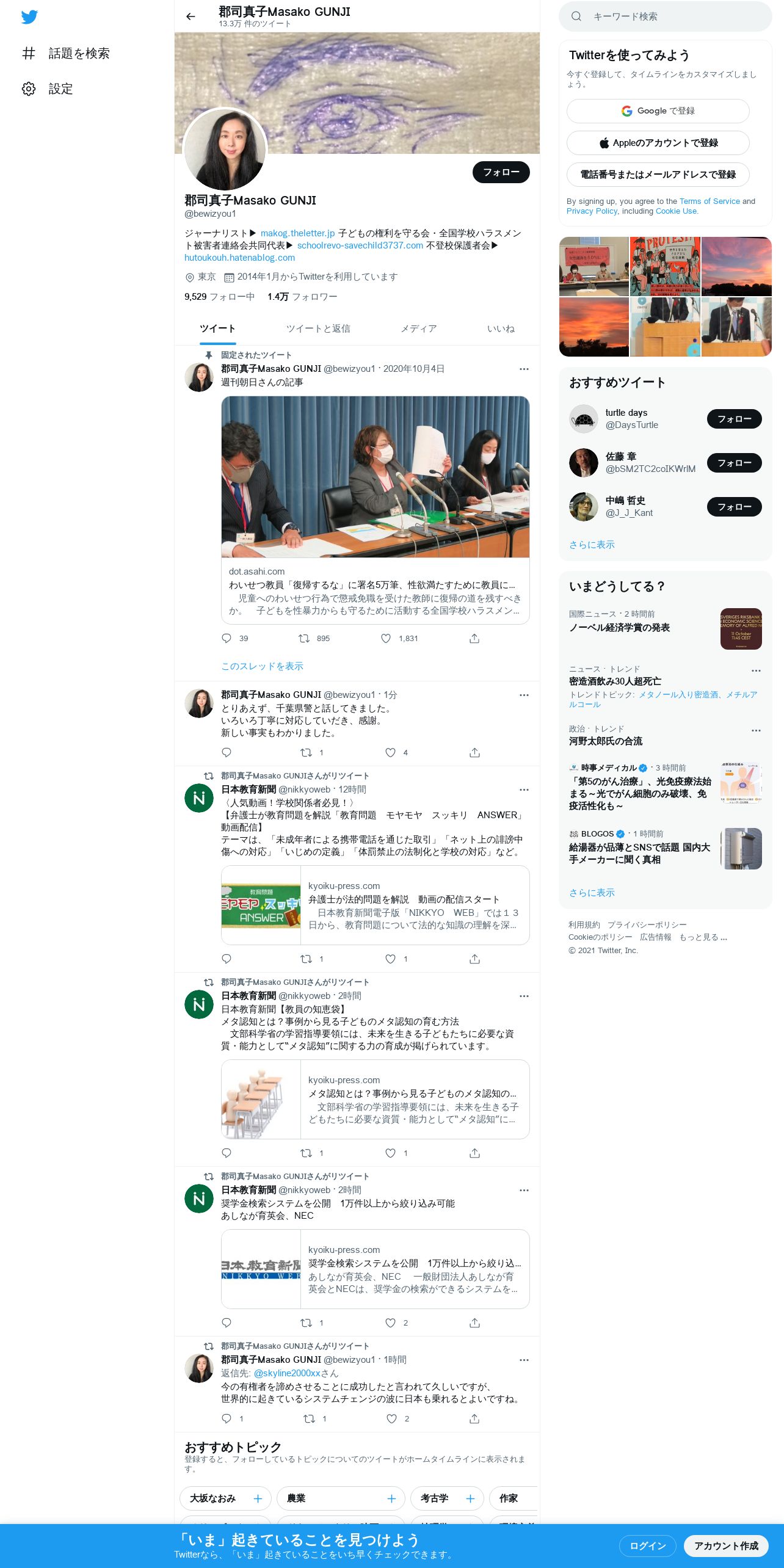
Task: Open メタ認知とは kyoiku-press card
Action: (375, 1099)
